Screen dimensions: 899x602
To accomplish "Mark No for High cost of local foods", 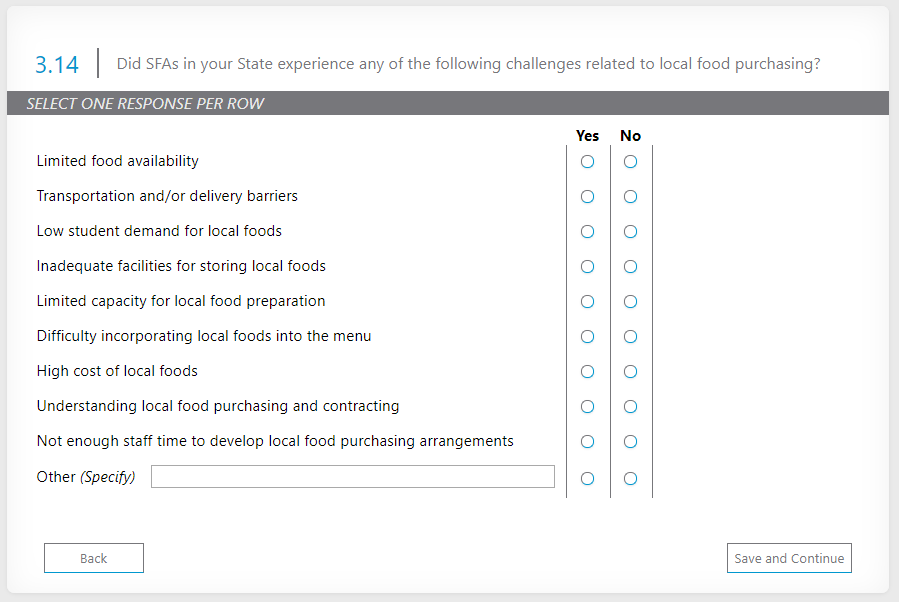I will [630, 372].
